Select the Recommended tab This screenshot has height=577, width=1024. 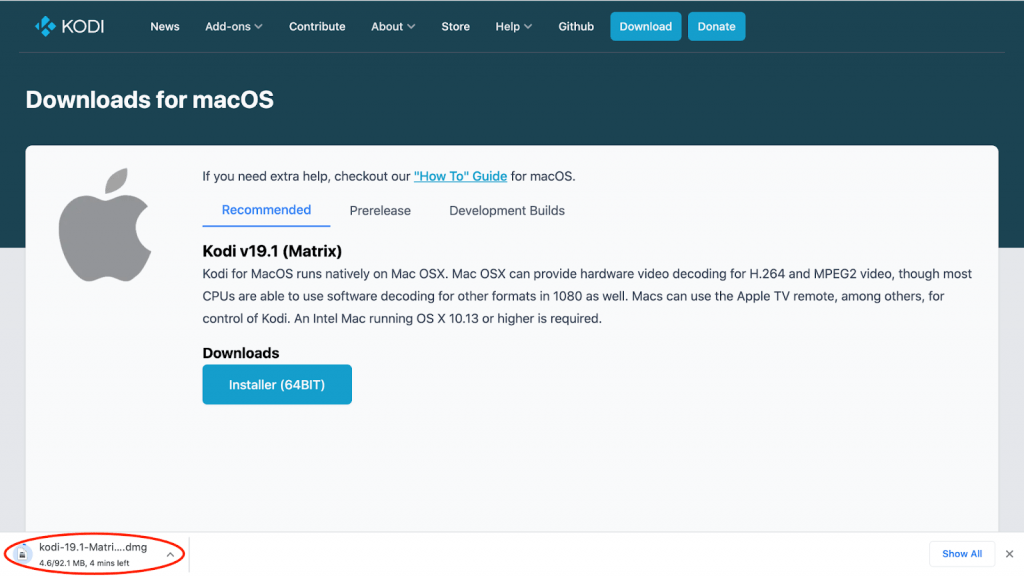(266, 210)
